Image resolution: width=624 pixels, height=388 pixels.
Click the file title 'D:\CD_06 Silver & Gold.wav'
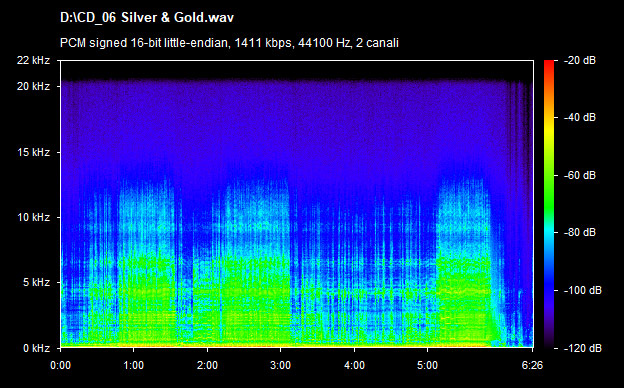[147, 18]
